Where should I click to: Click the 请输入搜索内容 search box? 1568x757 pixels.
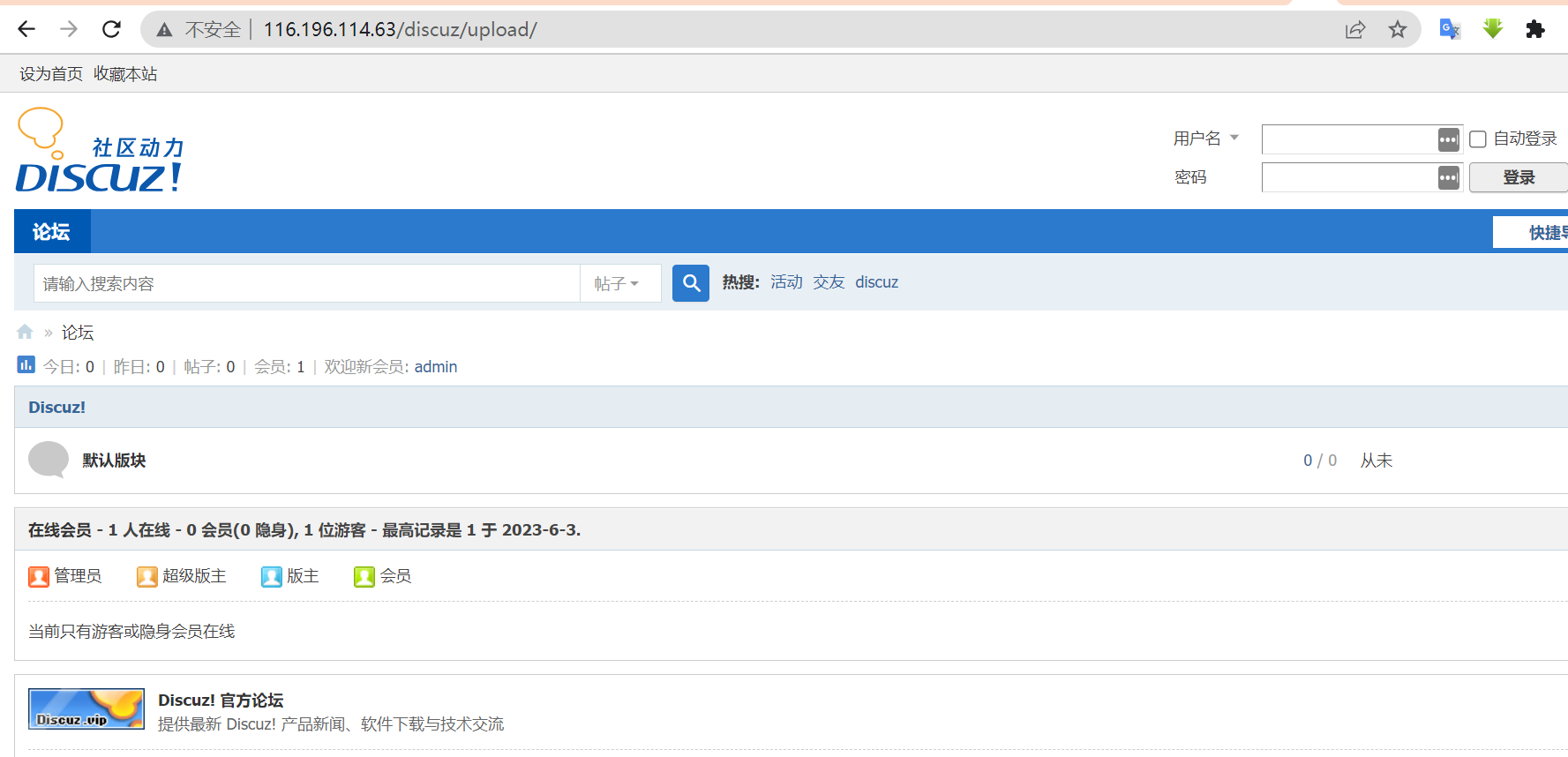click(307, 283)
